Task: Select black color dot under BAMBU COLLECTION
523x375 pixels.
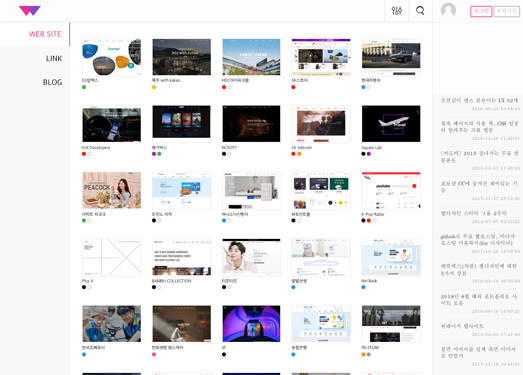Action: coord(154,287)
